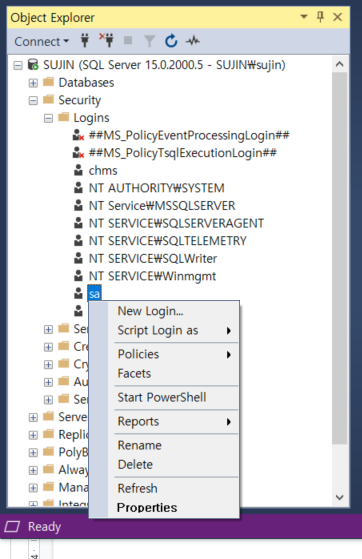Select the login icon below sa
The width and height of the screenshot is (362, 559).
point(78,311)
